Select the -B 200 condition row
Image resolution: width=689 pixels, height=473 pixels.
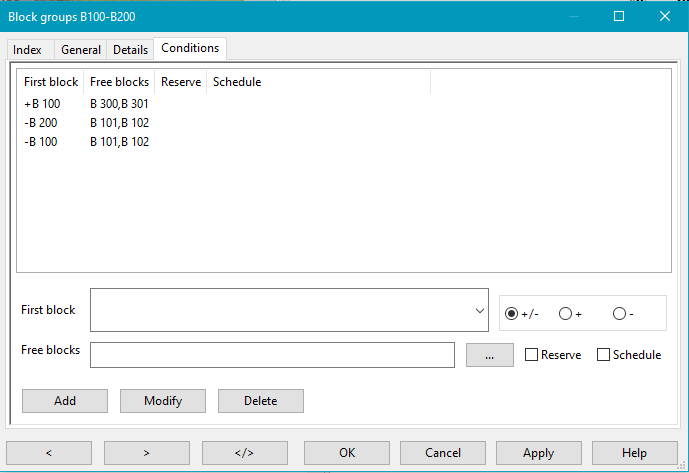pyautogui.click(x=41, y=123)
